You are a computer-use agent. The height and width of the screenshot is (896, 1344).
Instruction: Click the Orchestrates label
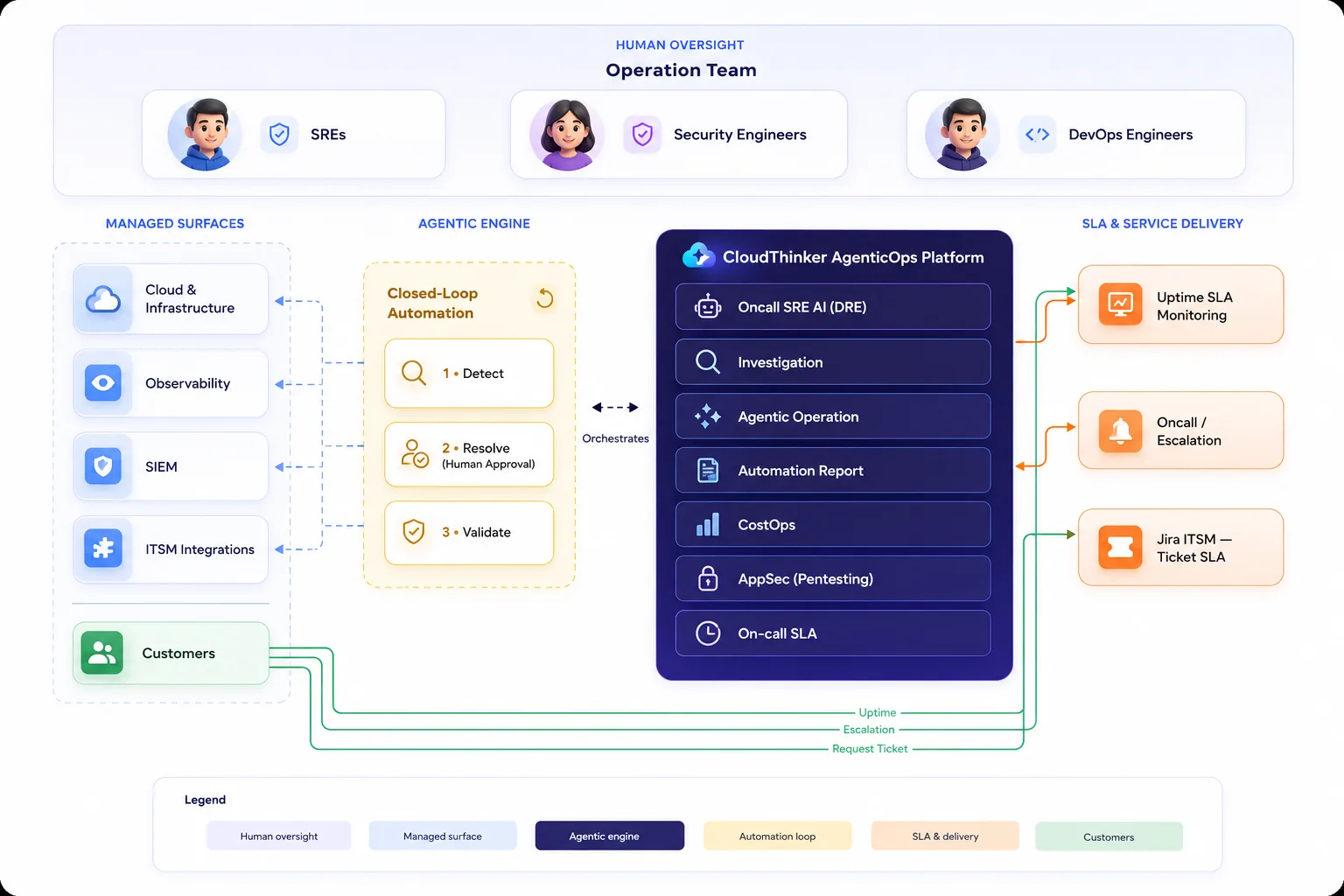[x=616, y=438]
